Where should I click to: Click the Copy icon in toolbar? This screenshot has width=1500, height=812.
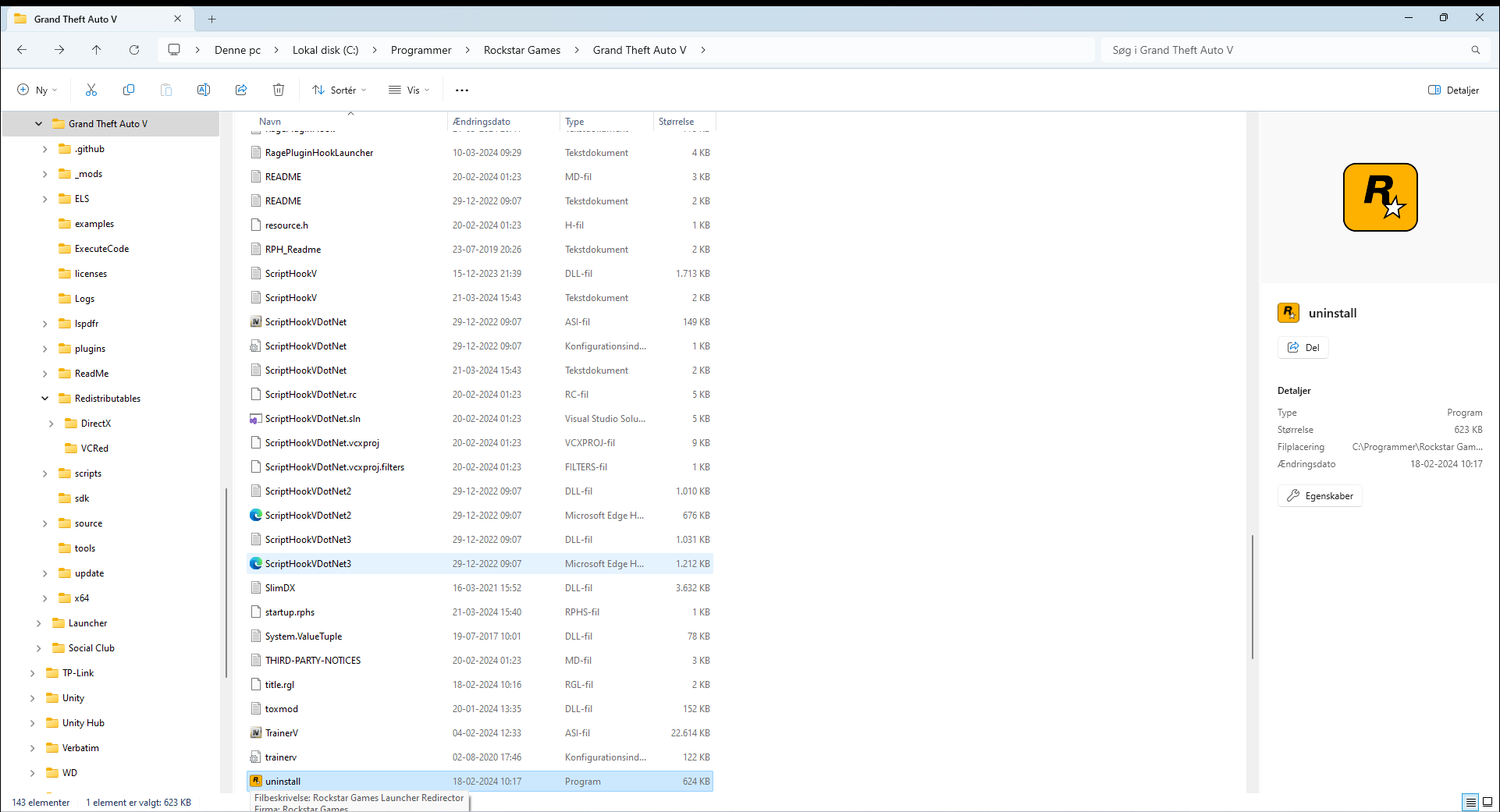(x=129, y=90)
